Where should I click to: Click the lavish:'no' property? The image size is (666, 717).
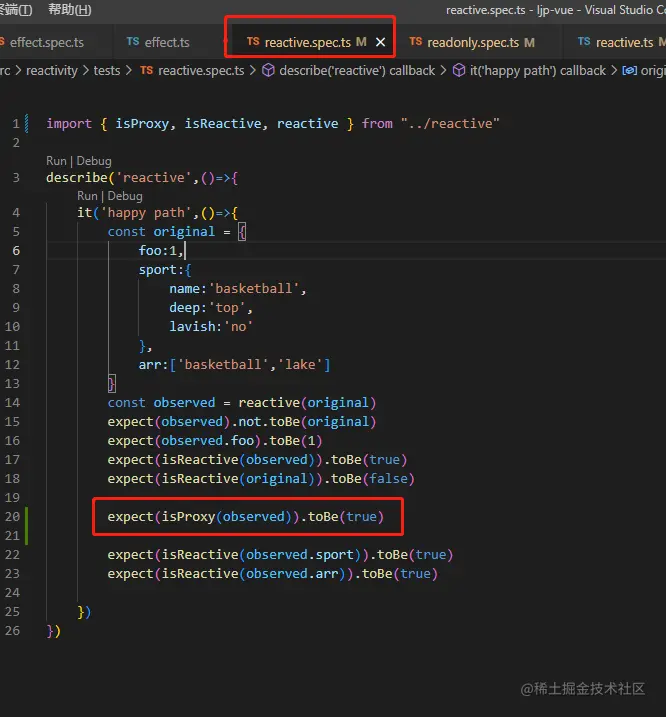(x=211, y=326)
